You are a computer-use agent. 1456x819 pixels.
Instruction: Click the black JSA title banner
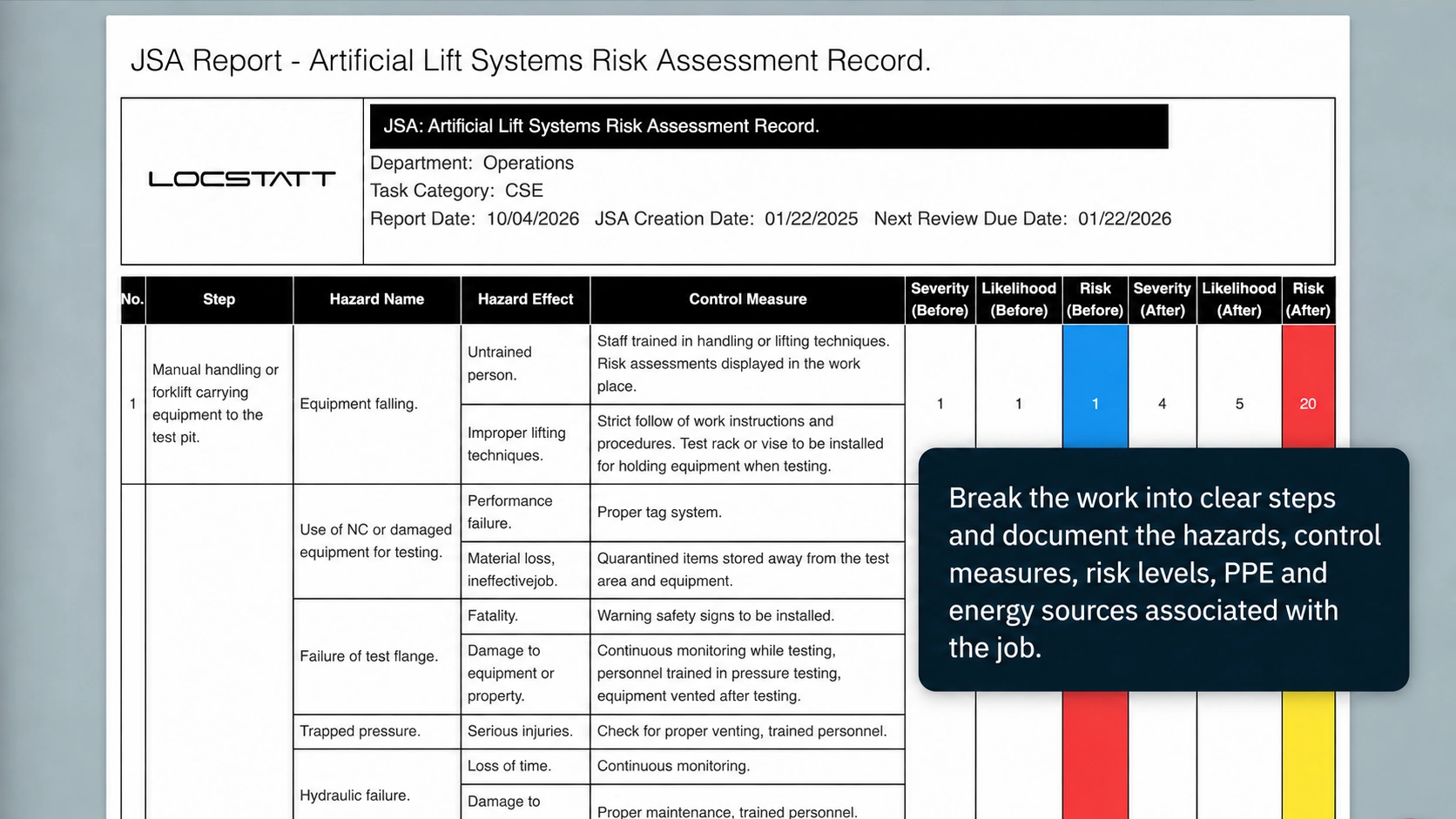[x=769, y=126]
